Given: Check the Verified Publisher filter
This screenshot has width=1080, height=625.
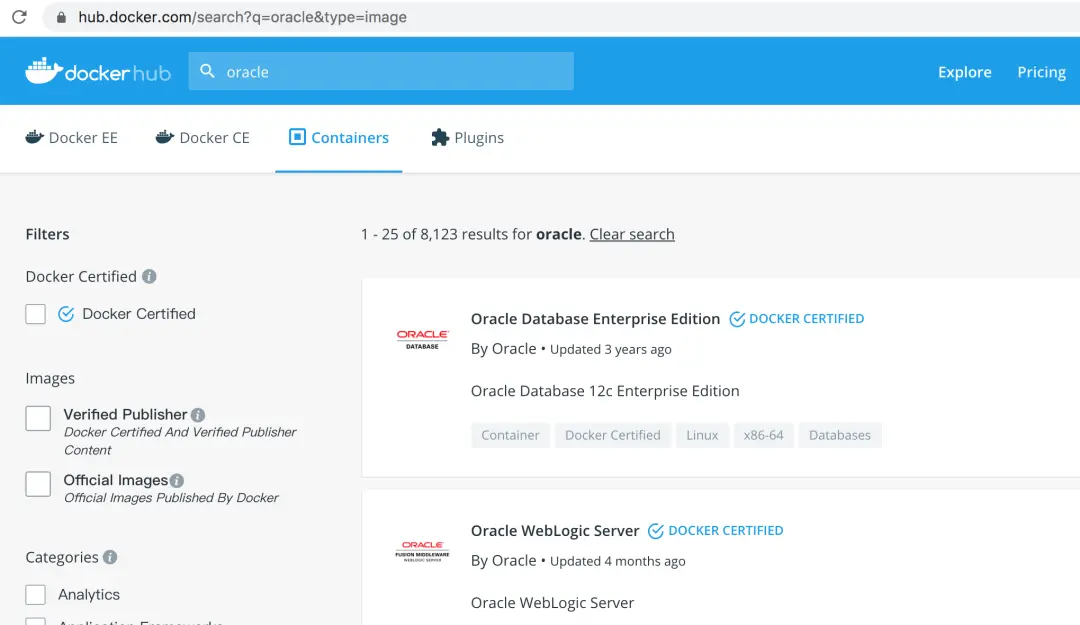Looking at the screenshot, I should click(x=38, y=418).
